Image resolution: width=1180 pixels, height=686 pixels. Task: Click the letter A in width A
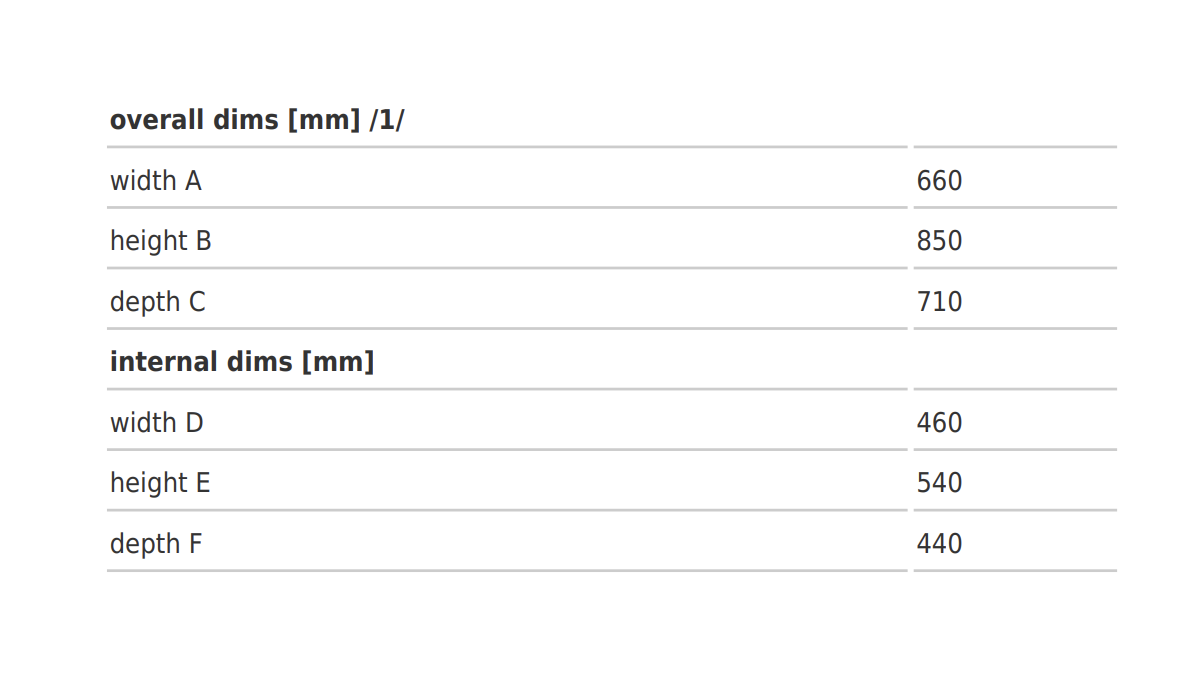pyautogui.click(x=193, y=182)
